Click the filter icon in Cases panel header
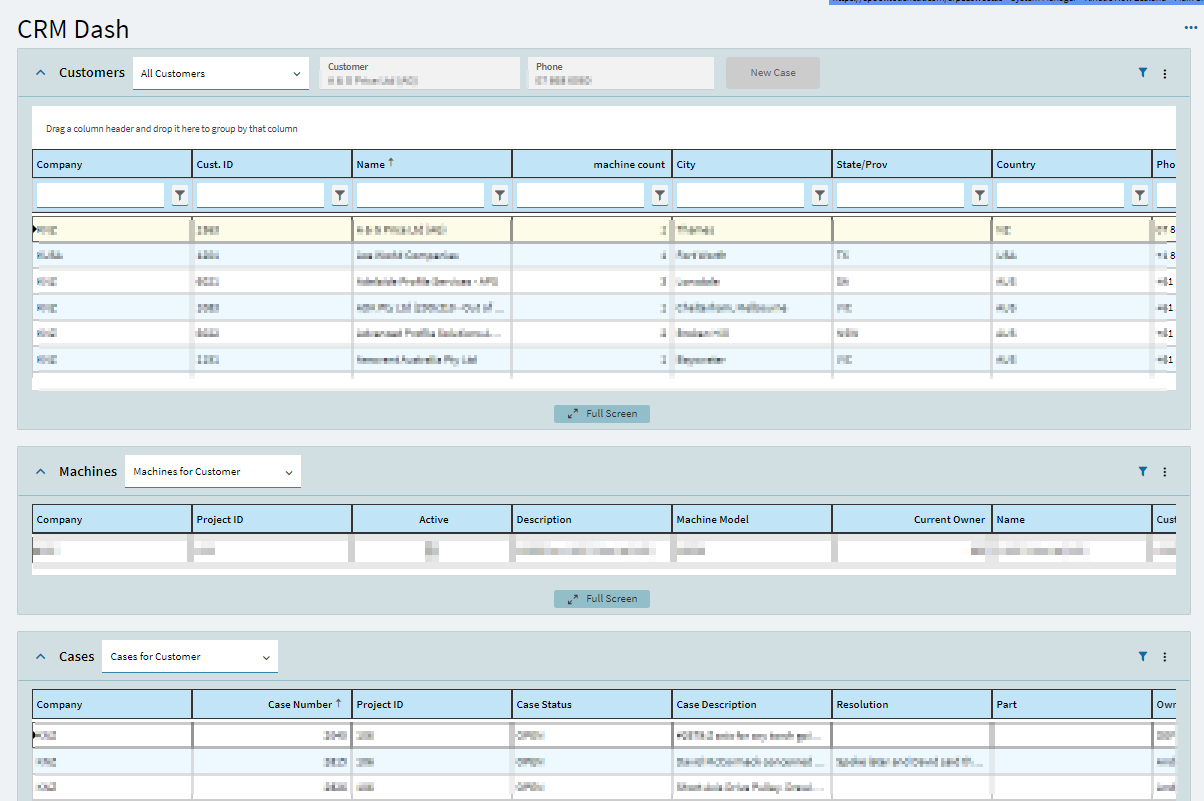Image resolution: width=1204 pixels, height=801 pixels. 1143,657
